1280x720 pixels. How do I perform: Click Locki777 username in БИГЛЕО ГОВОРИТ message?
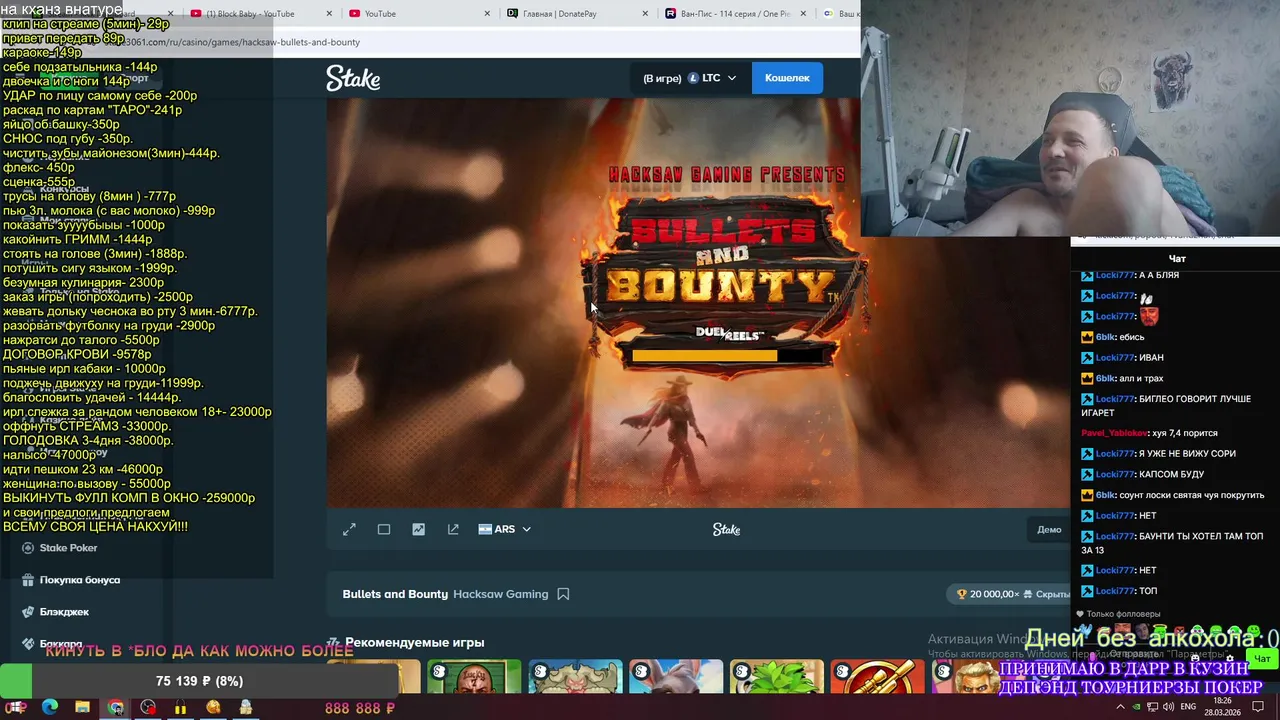(1115, 399)
